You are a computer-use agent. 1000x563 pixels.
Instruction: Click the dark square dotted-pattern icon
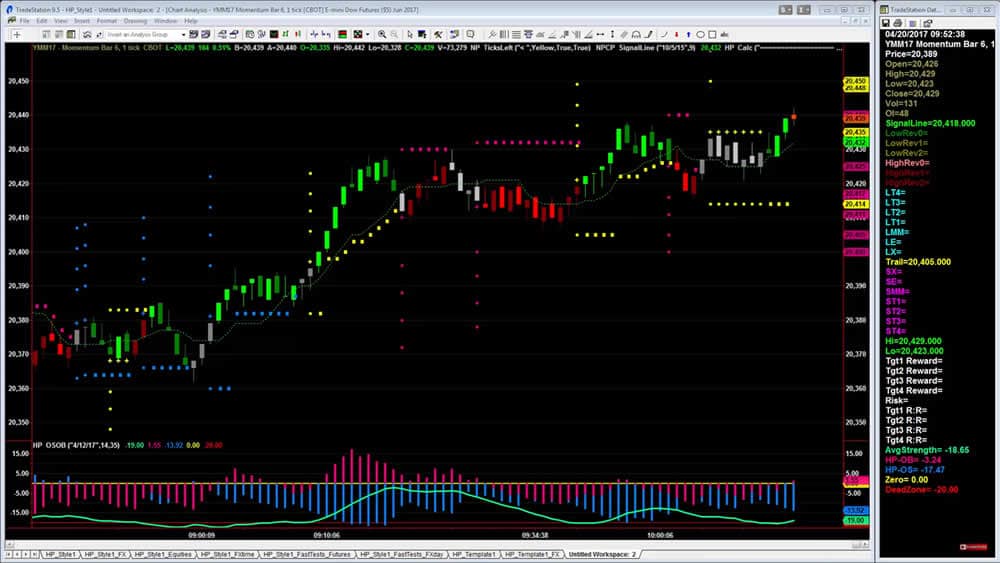pos(358,34)
